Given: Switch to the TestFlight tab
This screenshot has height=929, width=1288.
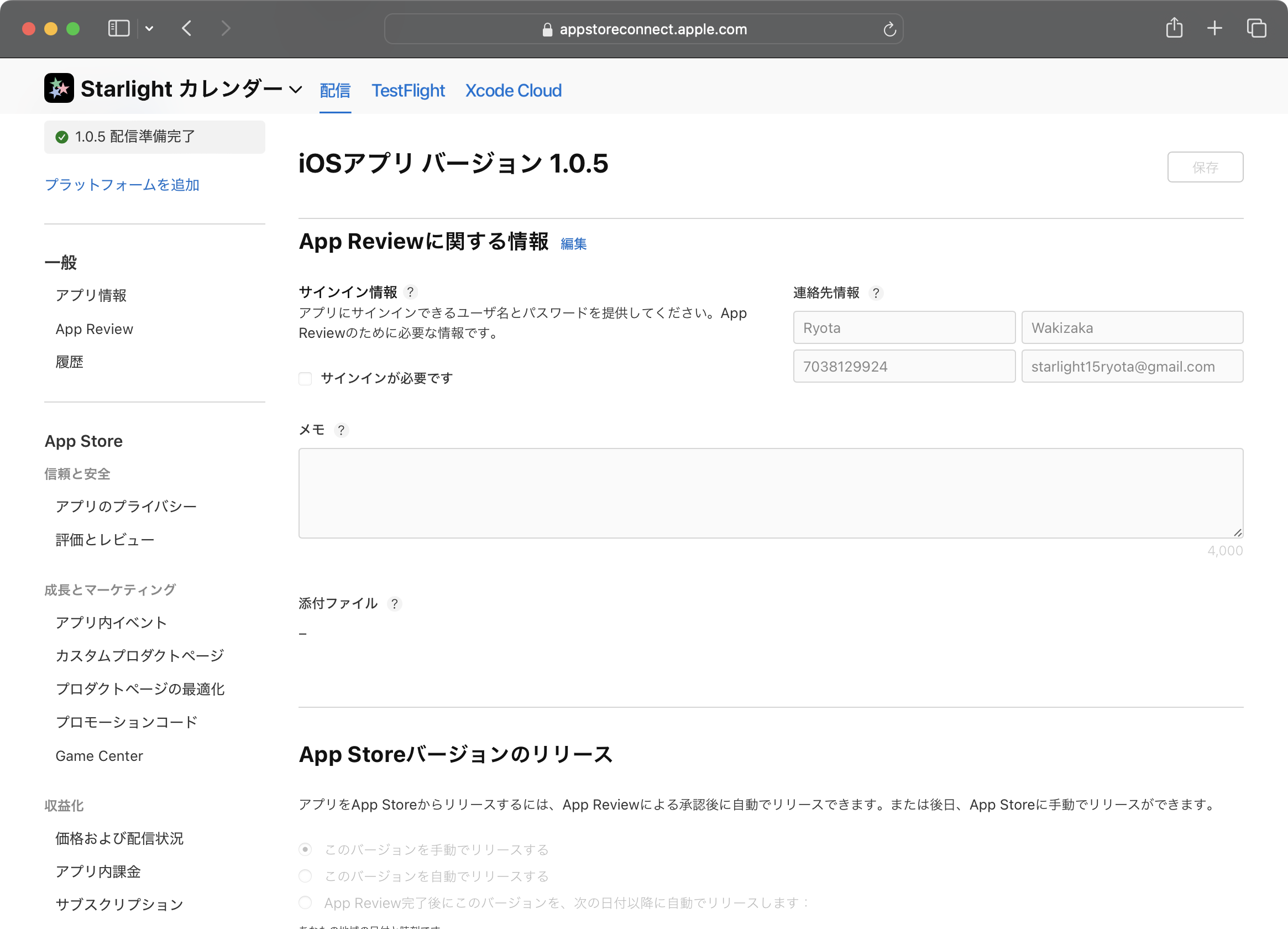Looking at the screenshot, I should [x=408, y=90].
